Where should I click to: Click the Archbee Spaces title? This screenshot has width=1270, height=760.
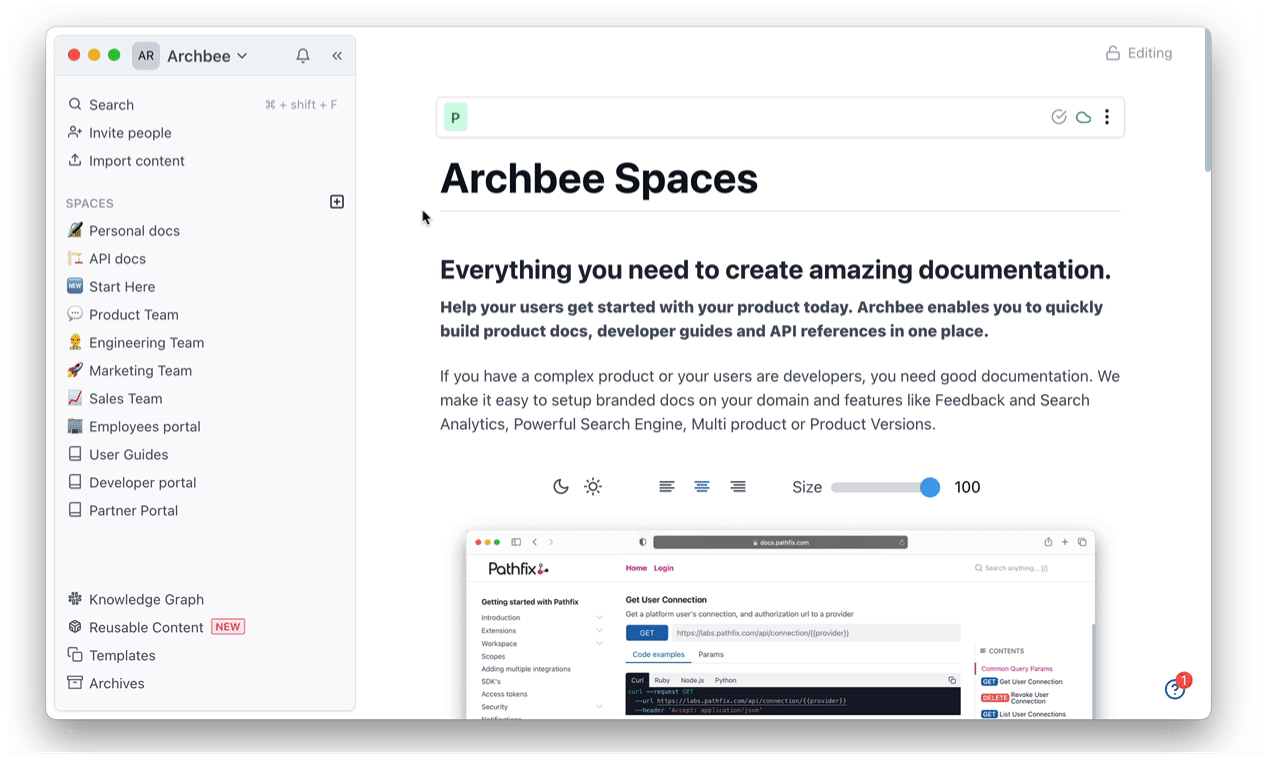pyautogui.click(x=599, y=179)
